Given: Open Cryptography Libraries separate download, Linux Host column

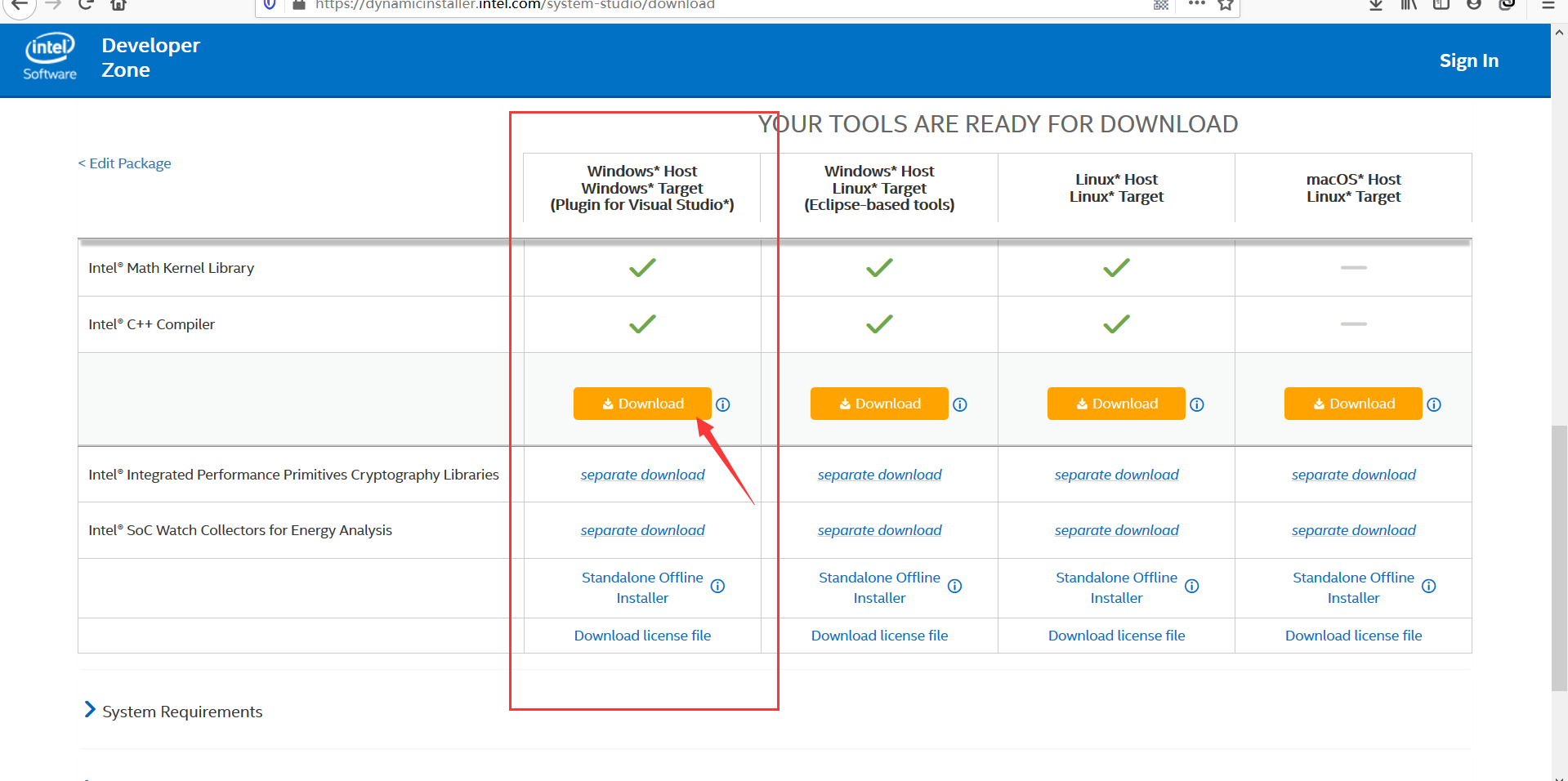Looking at the screenshot, I should pos(1116,475).
